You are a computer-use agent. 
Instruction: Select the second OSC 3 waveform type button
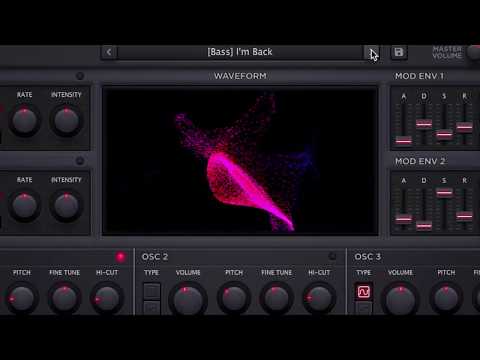point(364,308)
